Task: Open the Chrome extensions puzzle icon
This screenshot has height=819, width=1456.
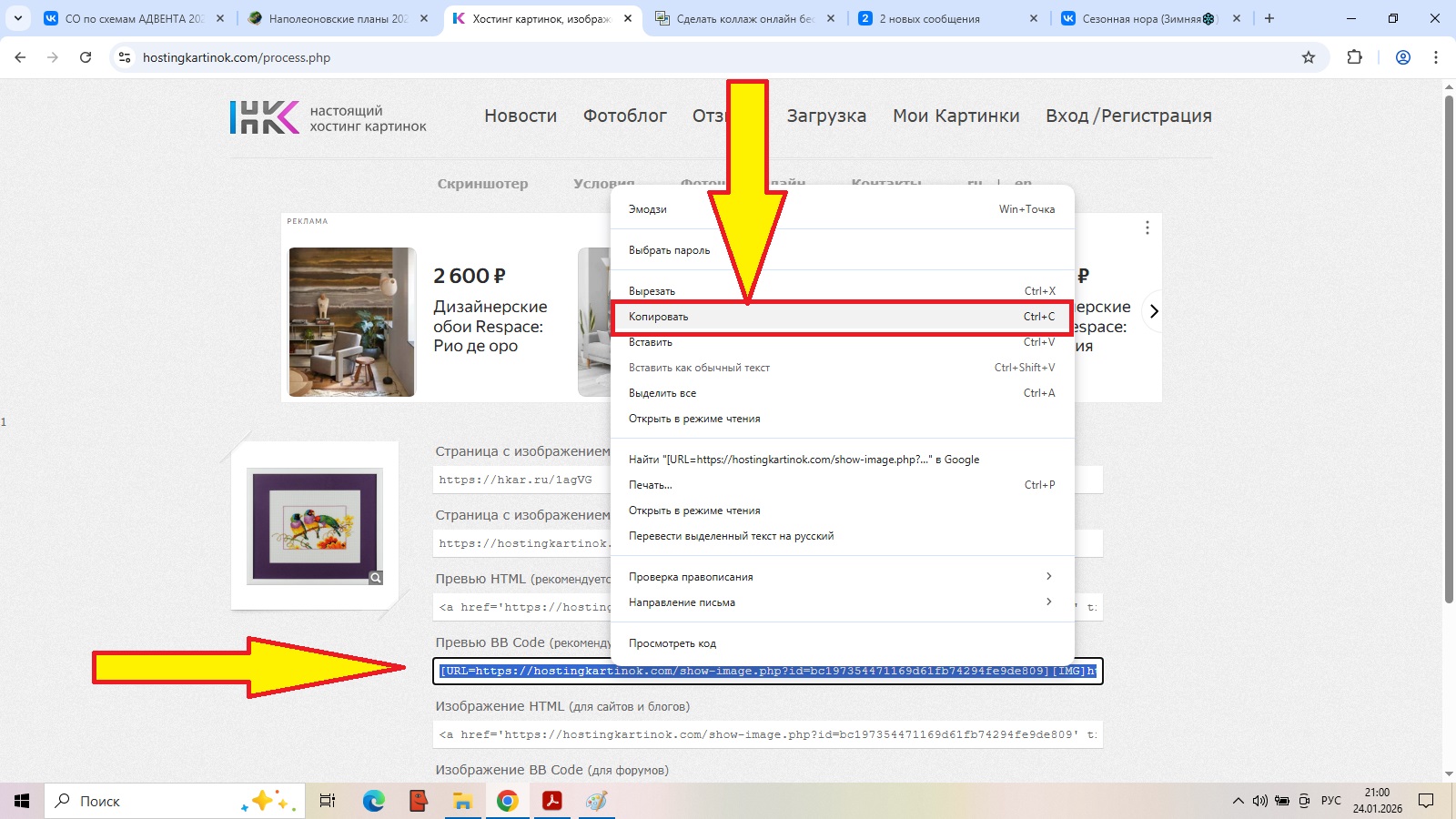Action: click(x=1355, y=57)
